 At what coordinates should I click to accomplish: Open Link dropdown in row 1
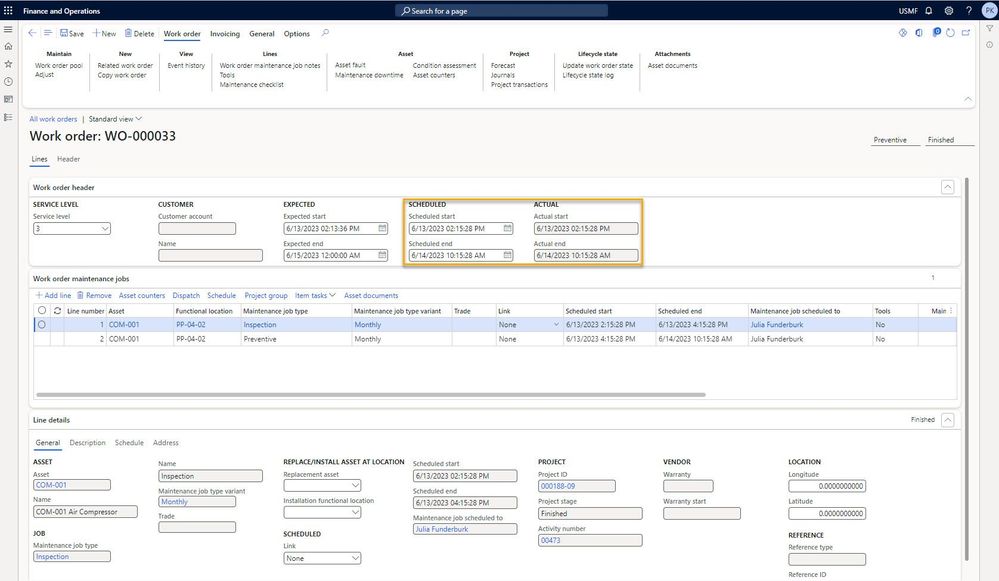tap(556, 324)
